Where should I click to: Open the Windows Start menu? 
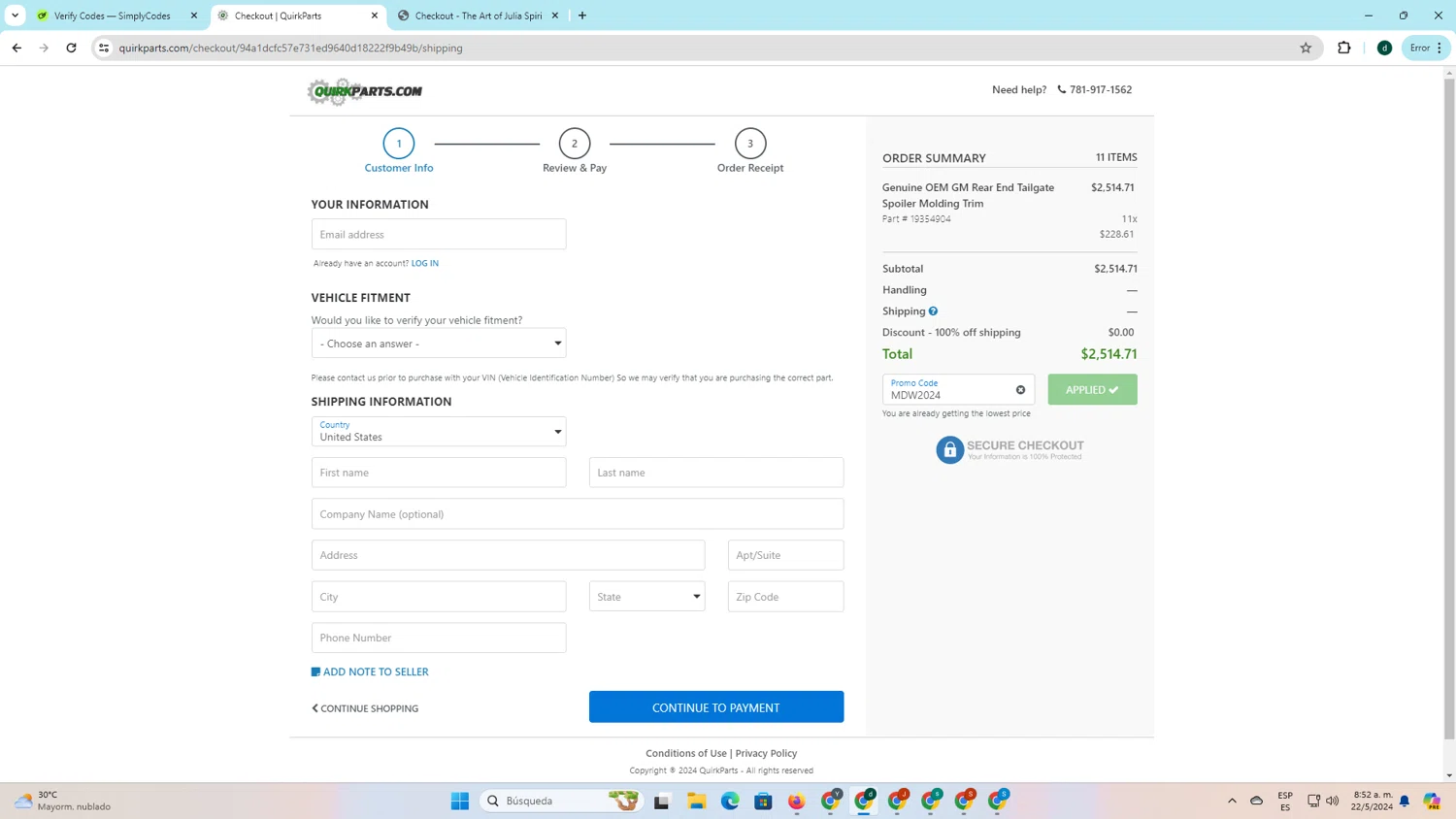tap(460, 801)
